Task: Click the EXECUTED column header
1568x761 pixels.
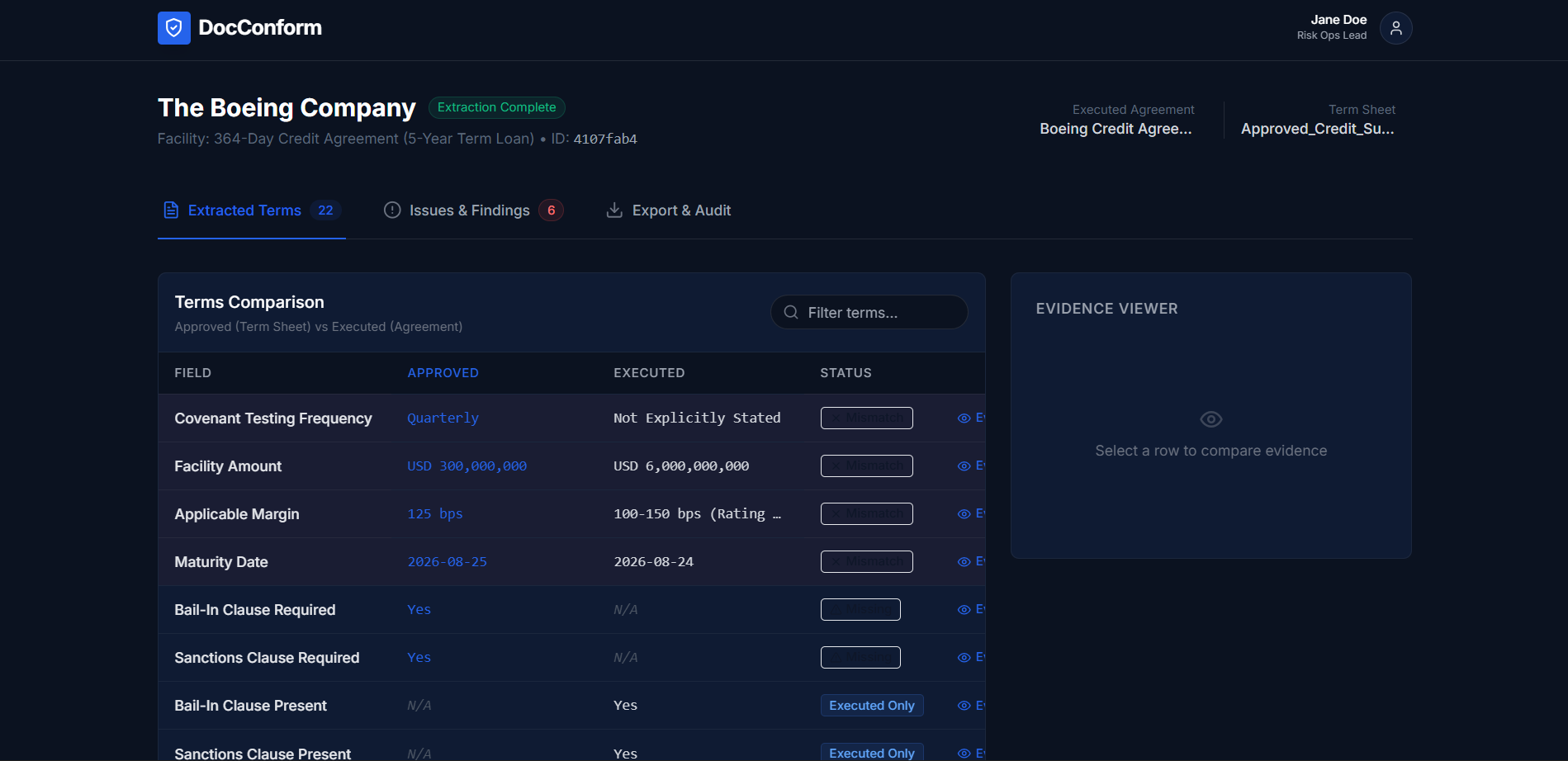Action: [649, 373]
